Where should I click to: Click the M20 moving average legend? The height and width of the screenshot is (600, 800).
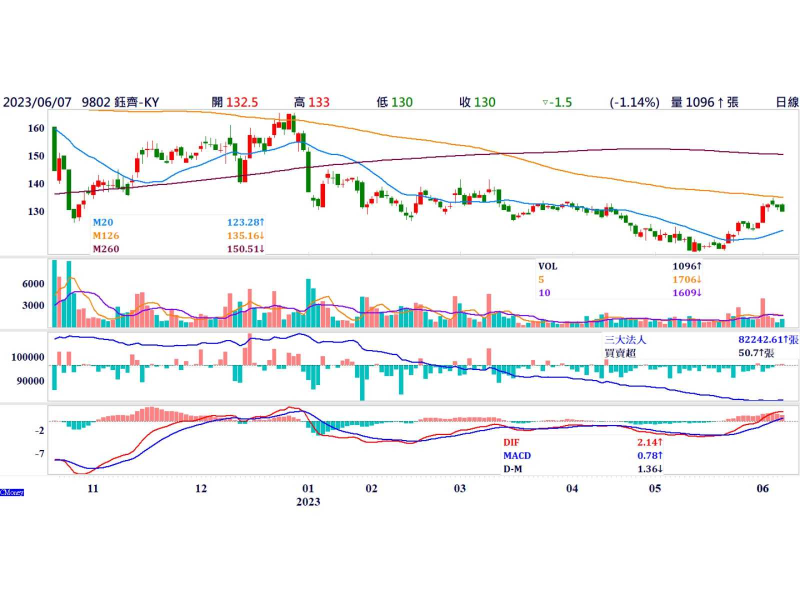(x=103, y=222)
